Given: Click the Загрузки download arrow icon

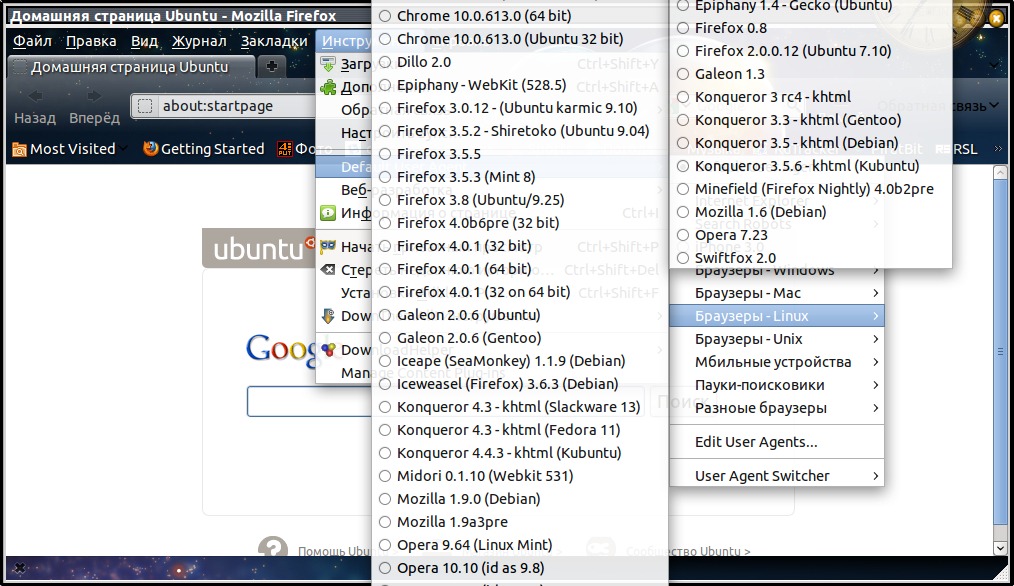Looking at the screenshot, I should [329, 64].
